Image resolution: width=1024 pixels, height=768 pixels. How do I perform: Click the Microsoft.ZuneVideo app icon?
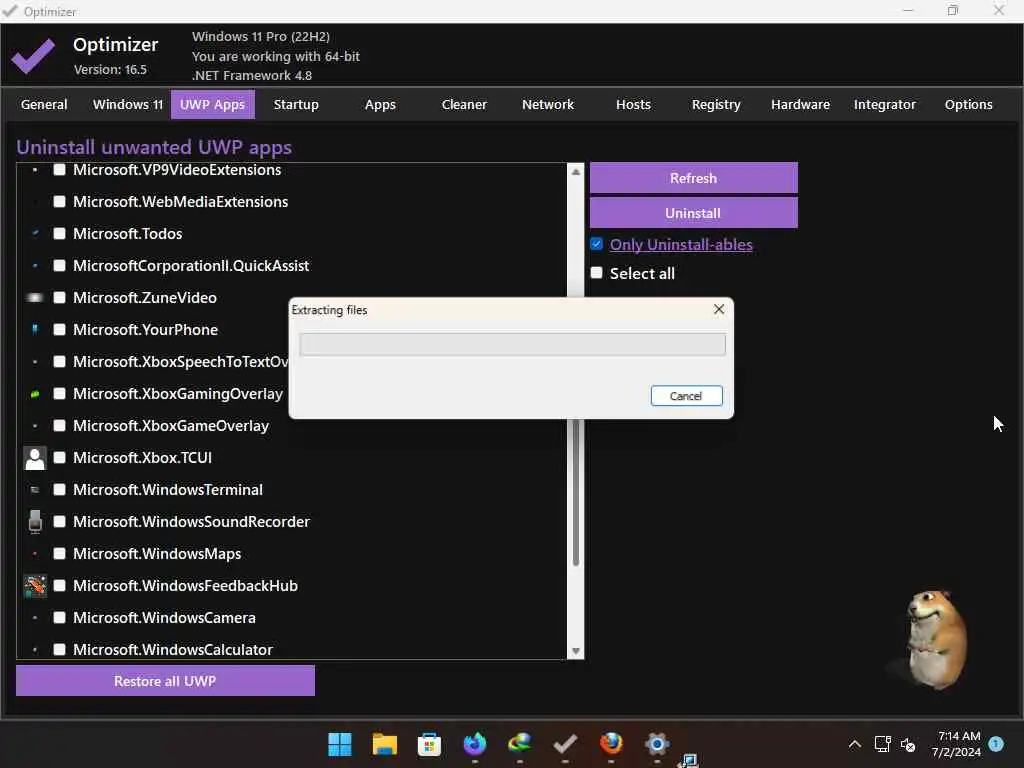[x=35, y=298]
